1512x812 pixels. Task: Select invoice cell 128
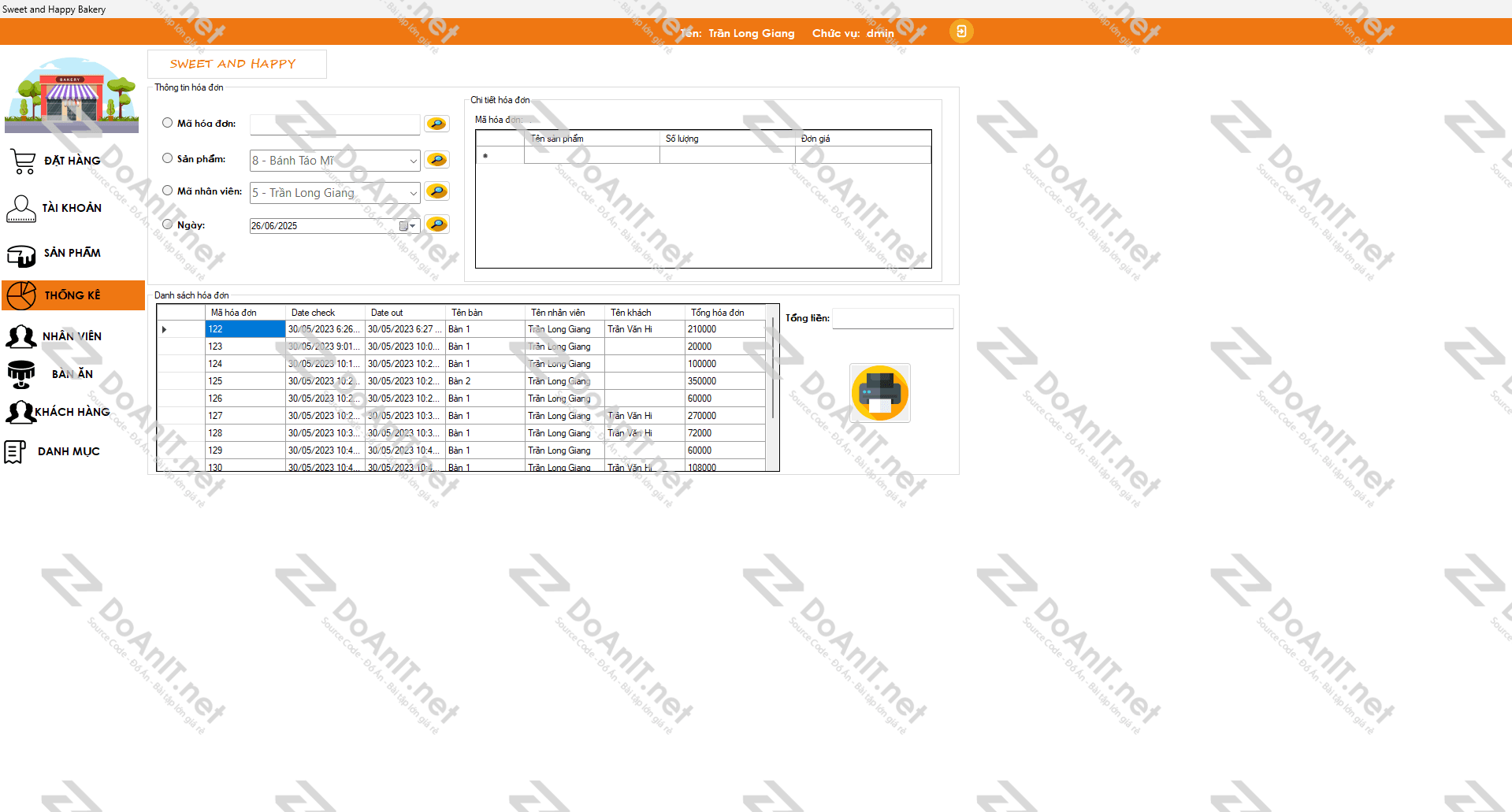[x=245, y=433]
